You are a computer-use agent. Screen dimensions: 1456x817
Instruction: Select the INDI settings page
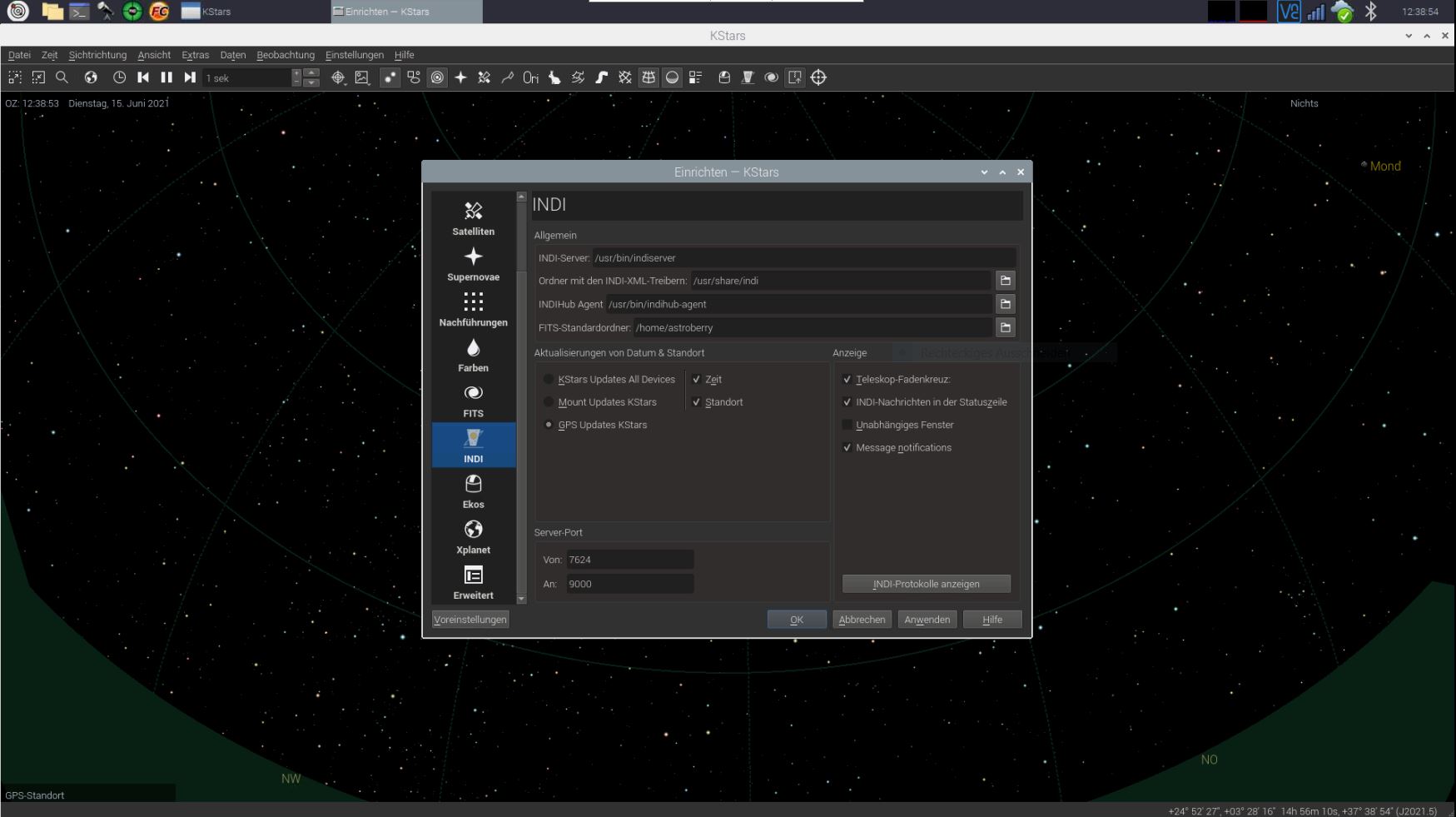[473, 446]
